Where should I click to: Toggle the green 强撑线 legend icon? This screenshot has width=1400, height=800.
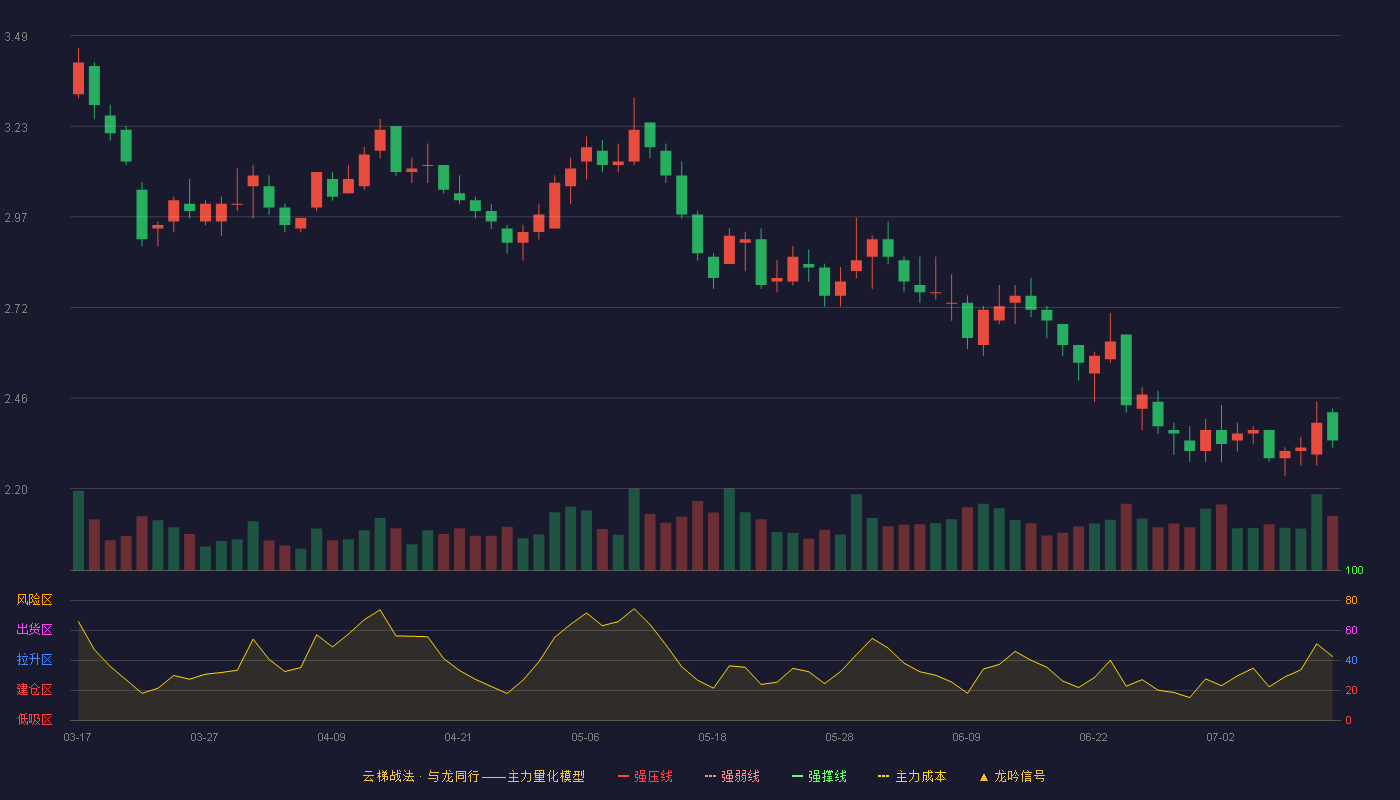(x=798, y=776)
